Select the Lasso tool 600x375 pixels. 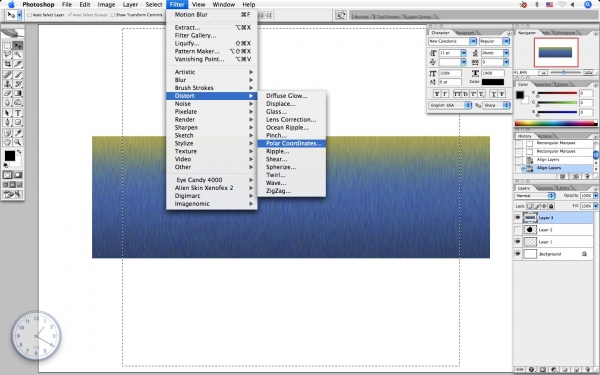7,55
